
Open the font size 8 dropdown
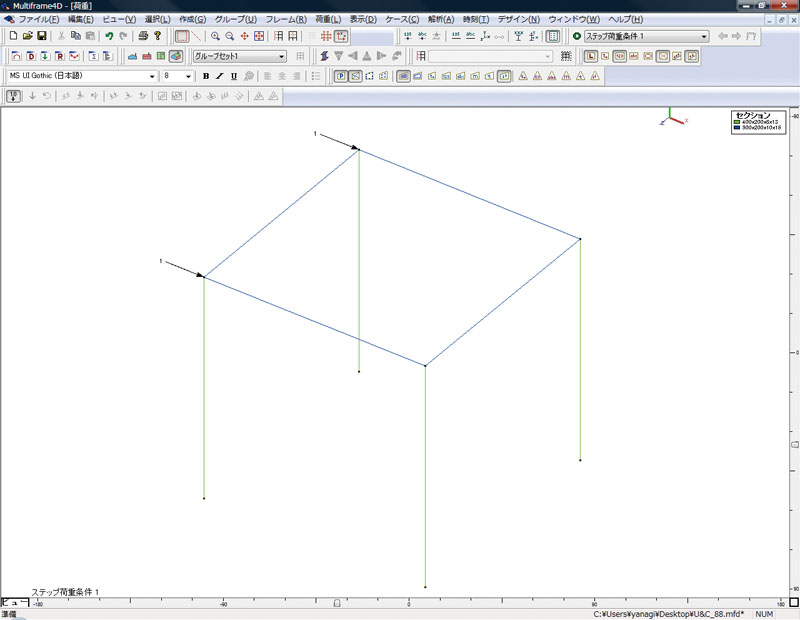click(x=178, y=76)
